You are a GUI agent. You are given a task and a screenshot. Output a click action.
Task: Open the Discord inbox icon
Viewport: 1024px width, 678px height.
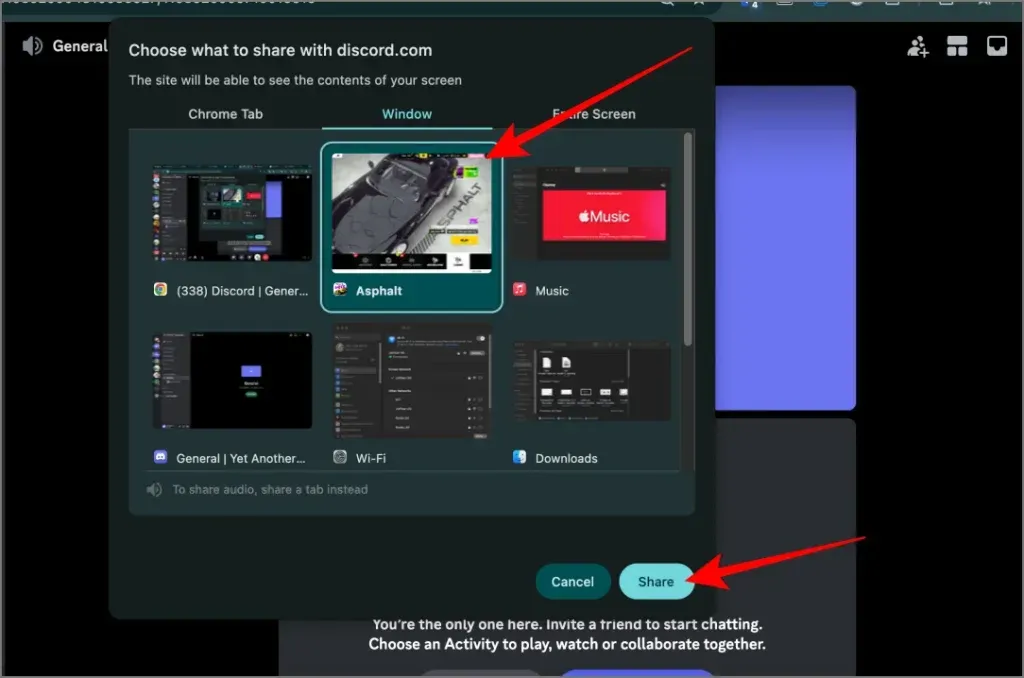pos(996,46)
